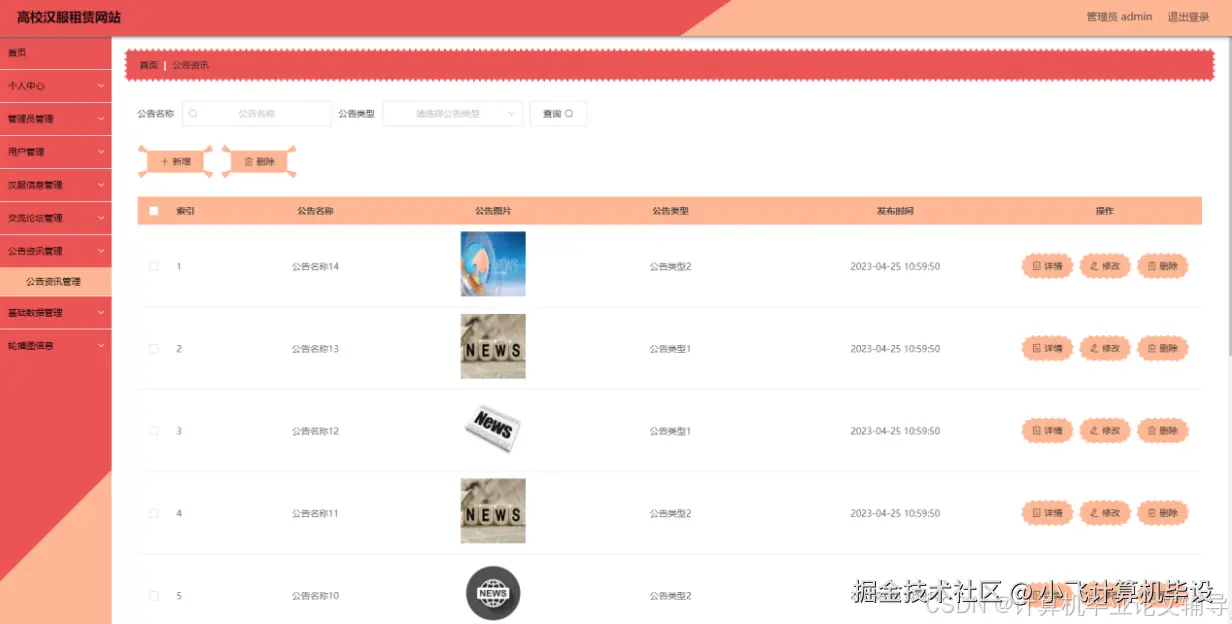The image size is (1232, 624).
Task: Delete the 公告名称11 row
Action: tap(1163, 513)
